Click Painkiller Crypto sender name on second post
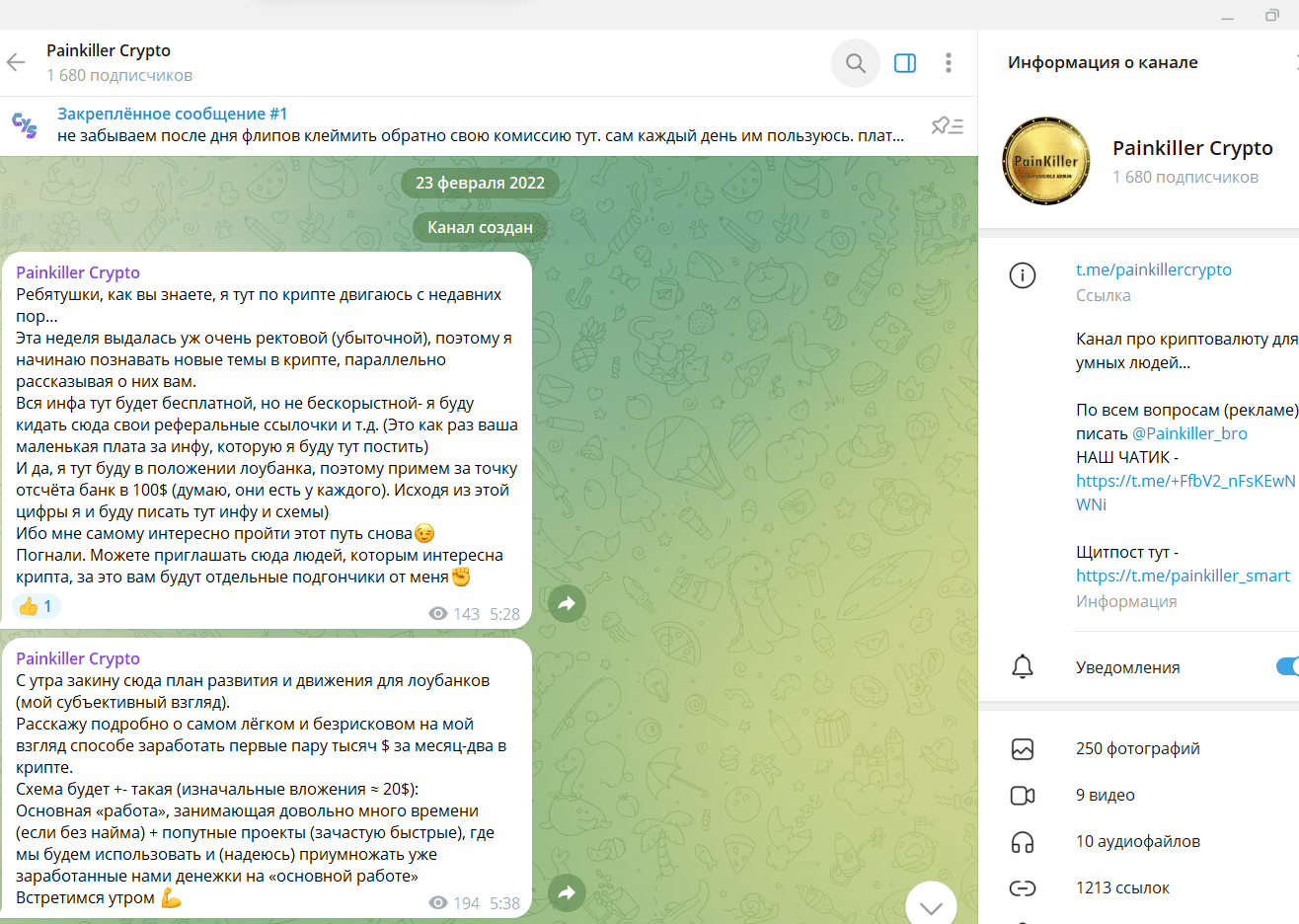 point(78,658)
